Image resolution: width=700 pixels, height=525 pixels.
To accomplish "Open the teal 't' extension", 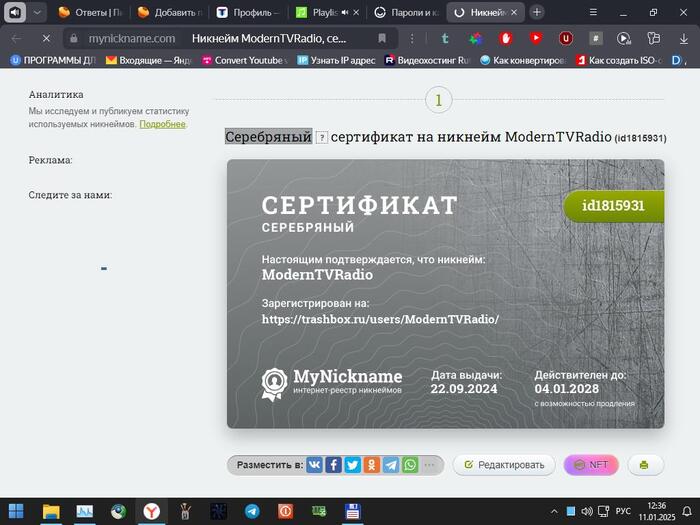I will tap(445, 39).
